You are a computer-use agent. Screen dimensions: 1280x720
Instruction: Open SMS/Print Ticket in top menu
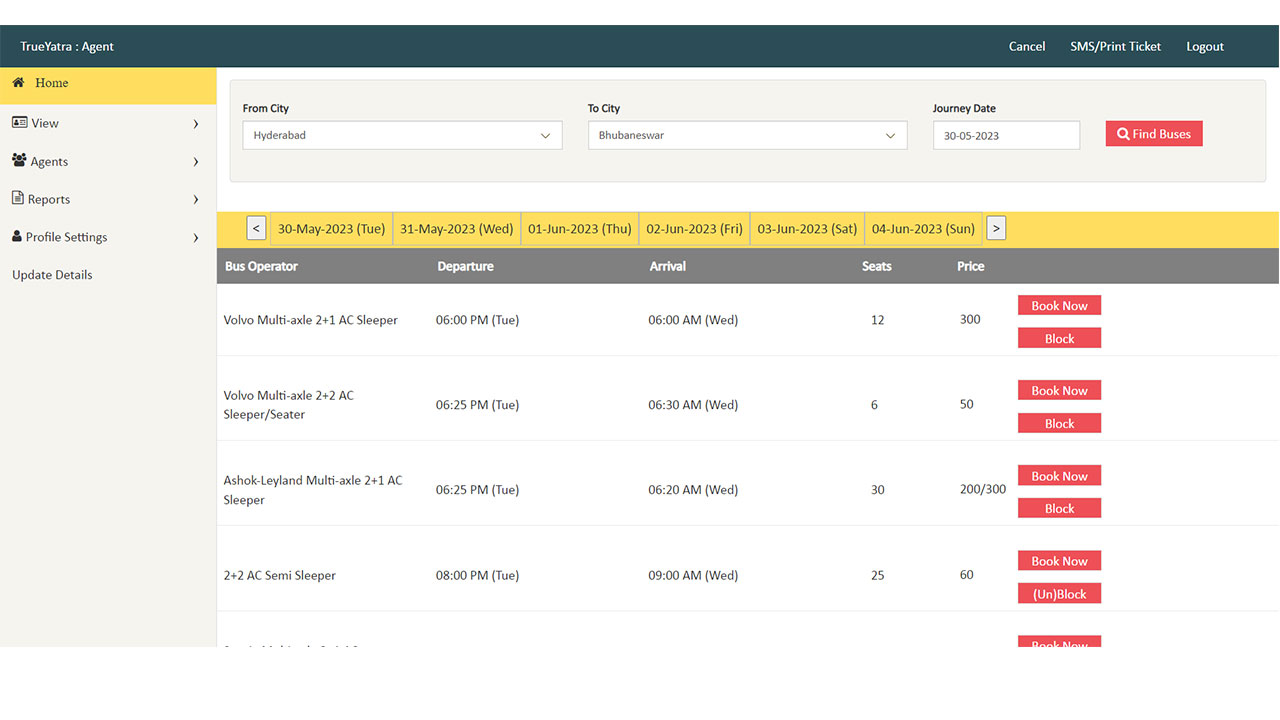coord(1115,47)
